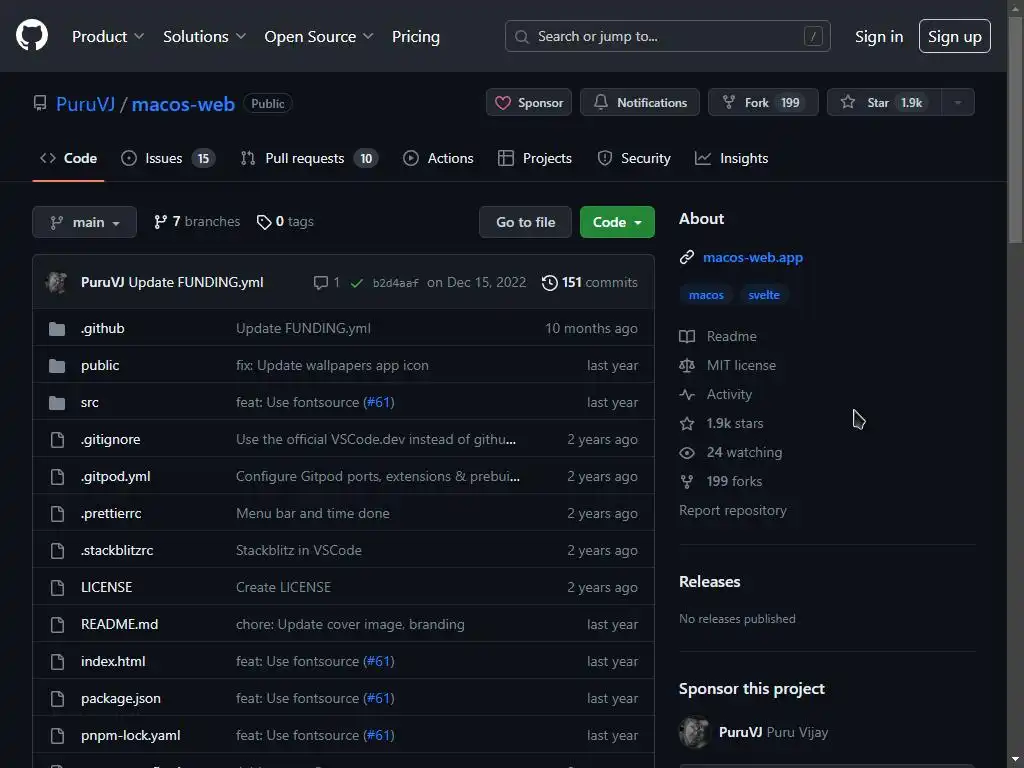Click the macos topic tag

point(706,295)
